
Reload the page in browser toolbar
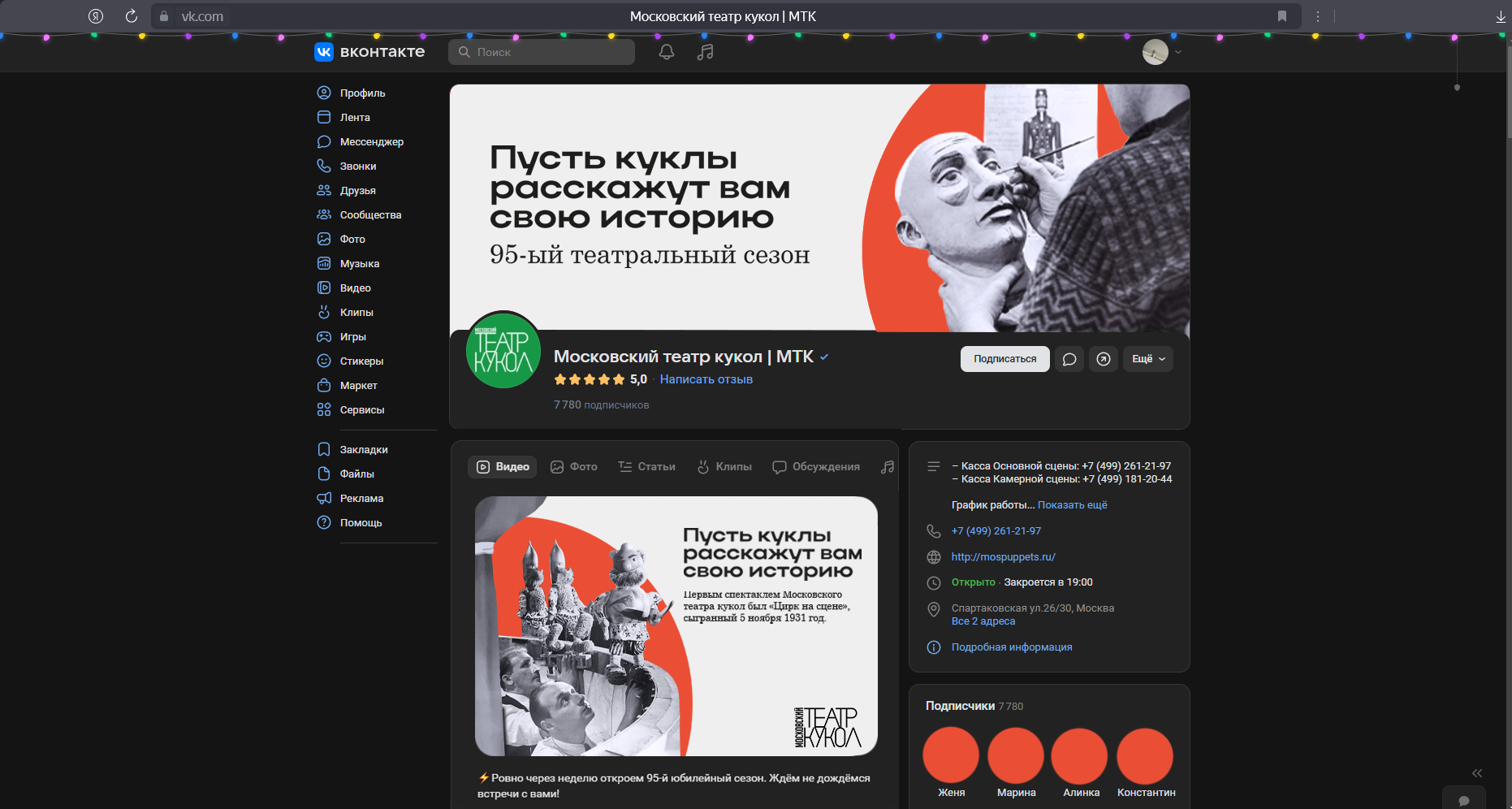tap(131, 16)
